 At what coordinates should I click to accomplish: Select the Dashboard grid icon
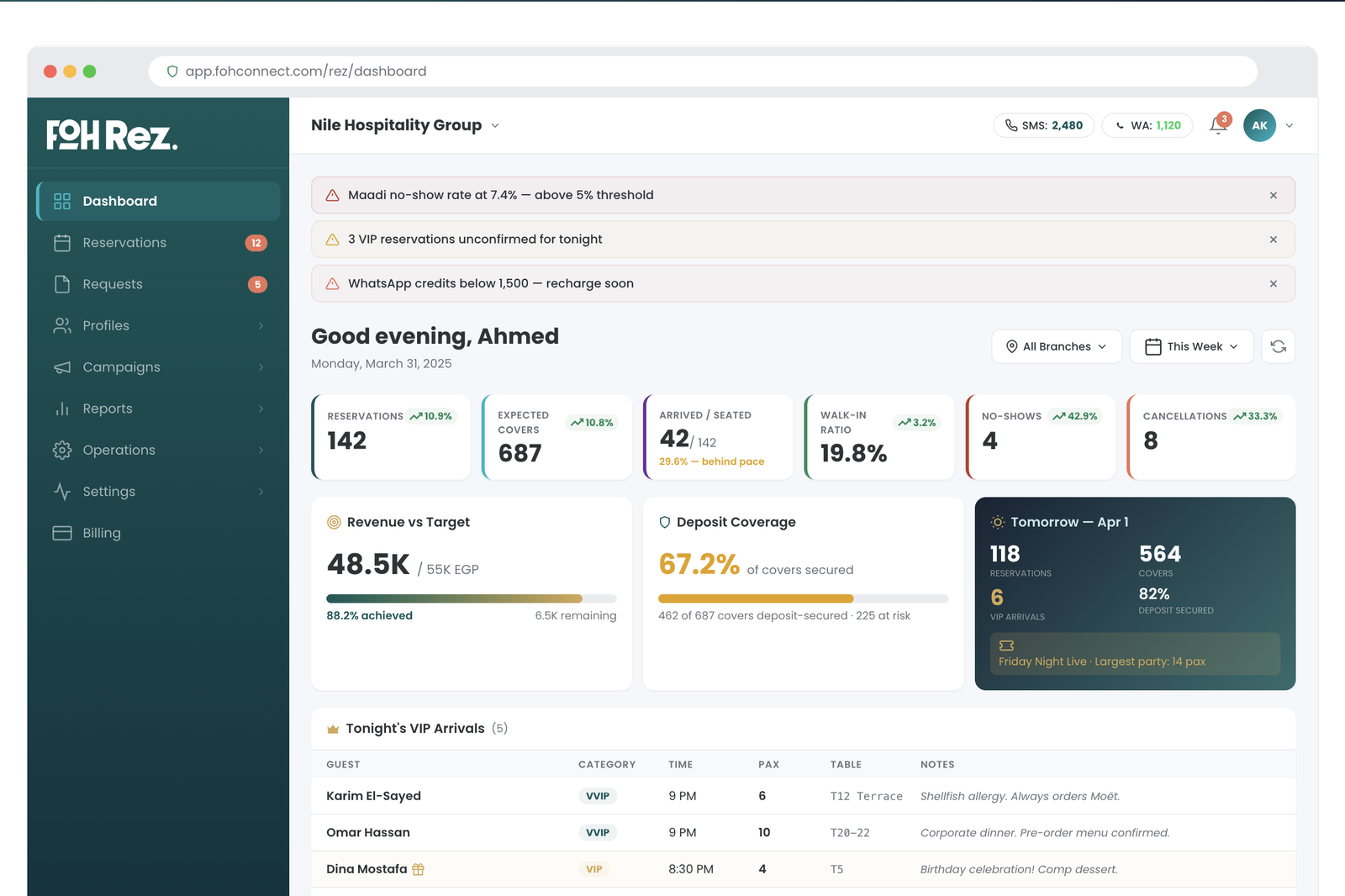point(62,201)
